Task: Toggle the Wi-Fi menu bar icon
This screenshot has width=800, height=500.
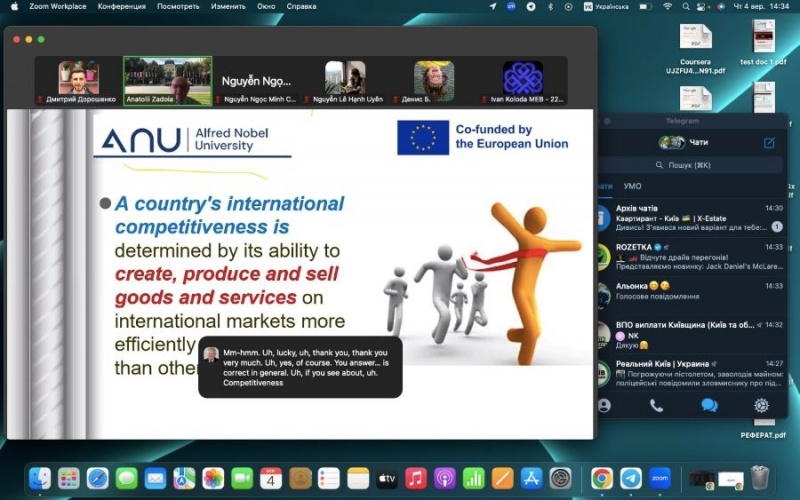Action: [668, 6]
